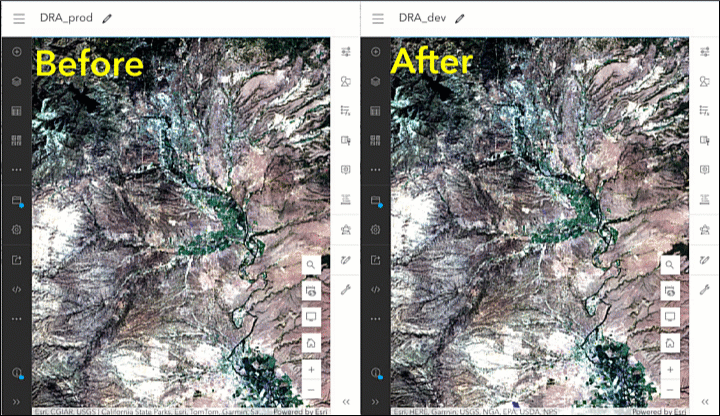Click the embed code icon in DRA_prod toolbar
Viewport: 720px width, 416px height.
point(17,289)
